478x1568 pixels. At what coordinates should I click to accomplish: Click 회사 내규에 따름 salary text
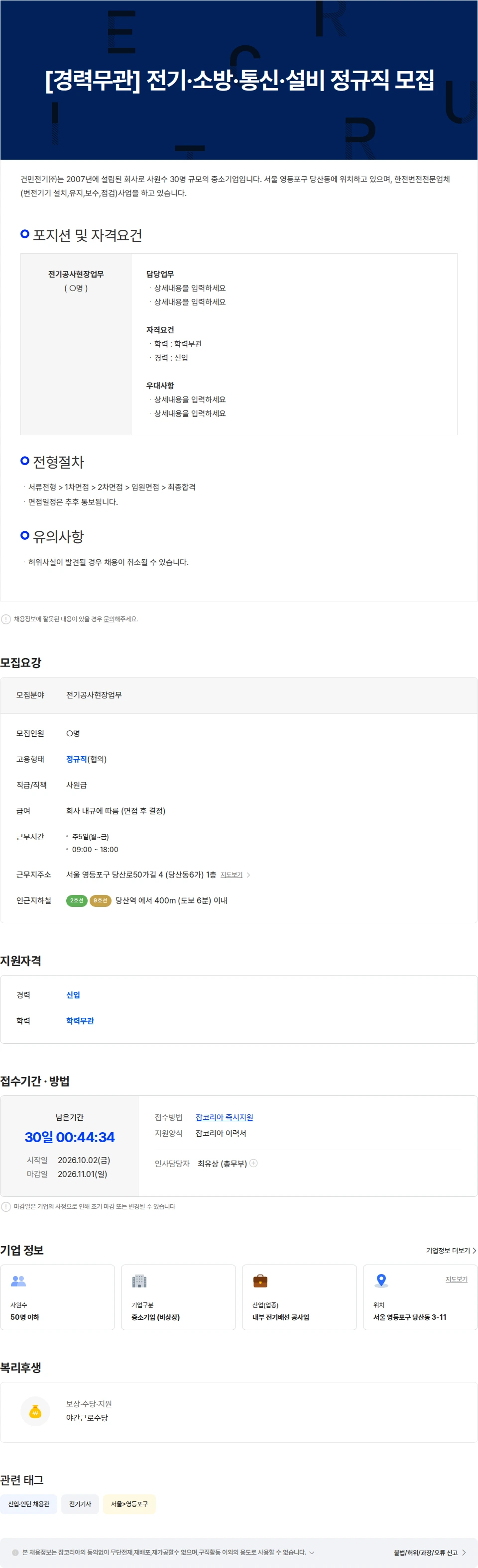pos(116,811)
